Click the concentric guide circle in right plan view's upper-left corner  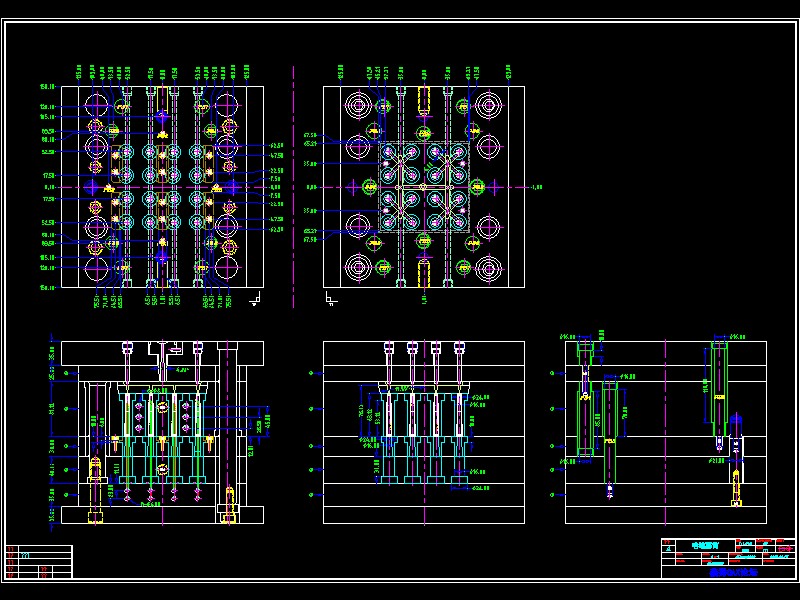pos(358,106)
